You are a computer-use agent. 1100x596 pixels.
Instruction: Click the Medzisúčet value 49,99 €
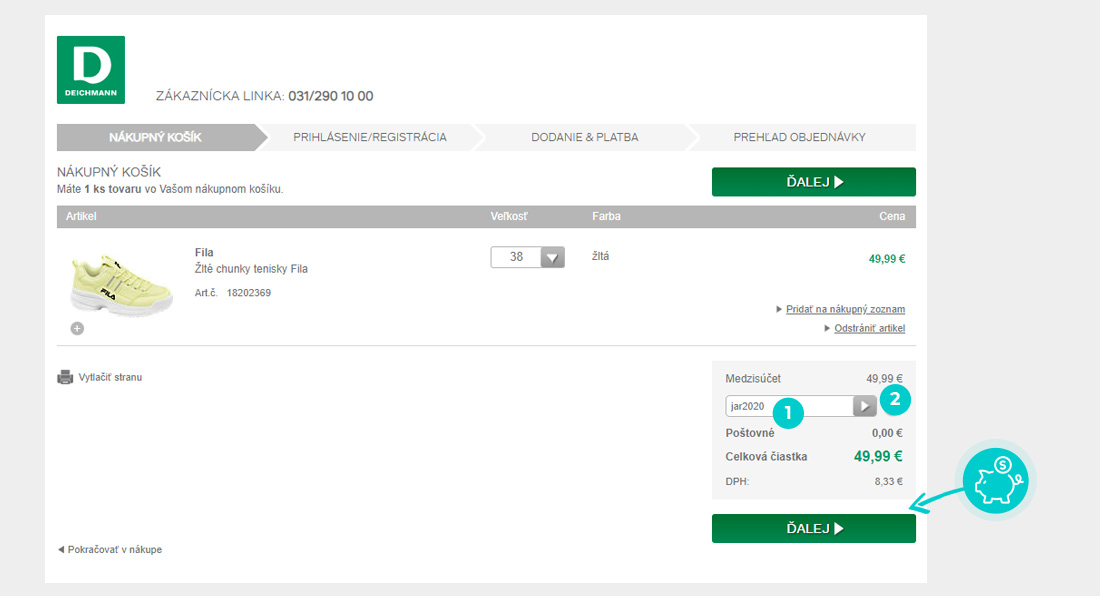coord(884,379)
